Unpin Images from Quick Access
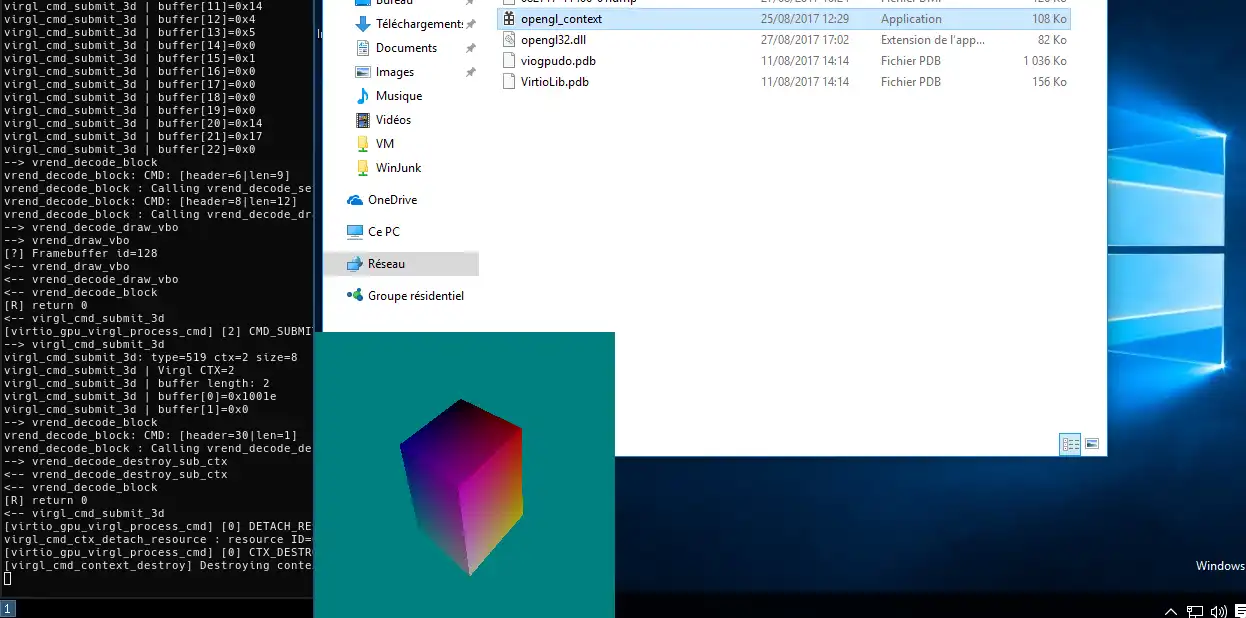This screenshot has width=1246, height=618. 470,71
